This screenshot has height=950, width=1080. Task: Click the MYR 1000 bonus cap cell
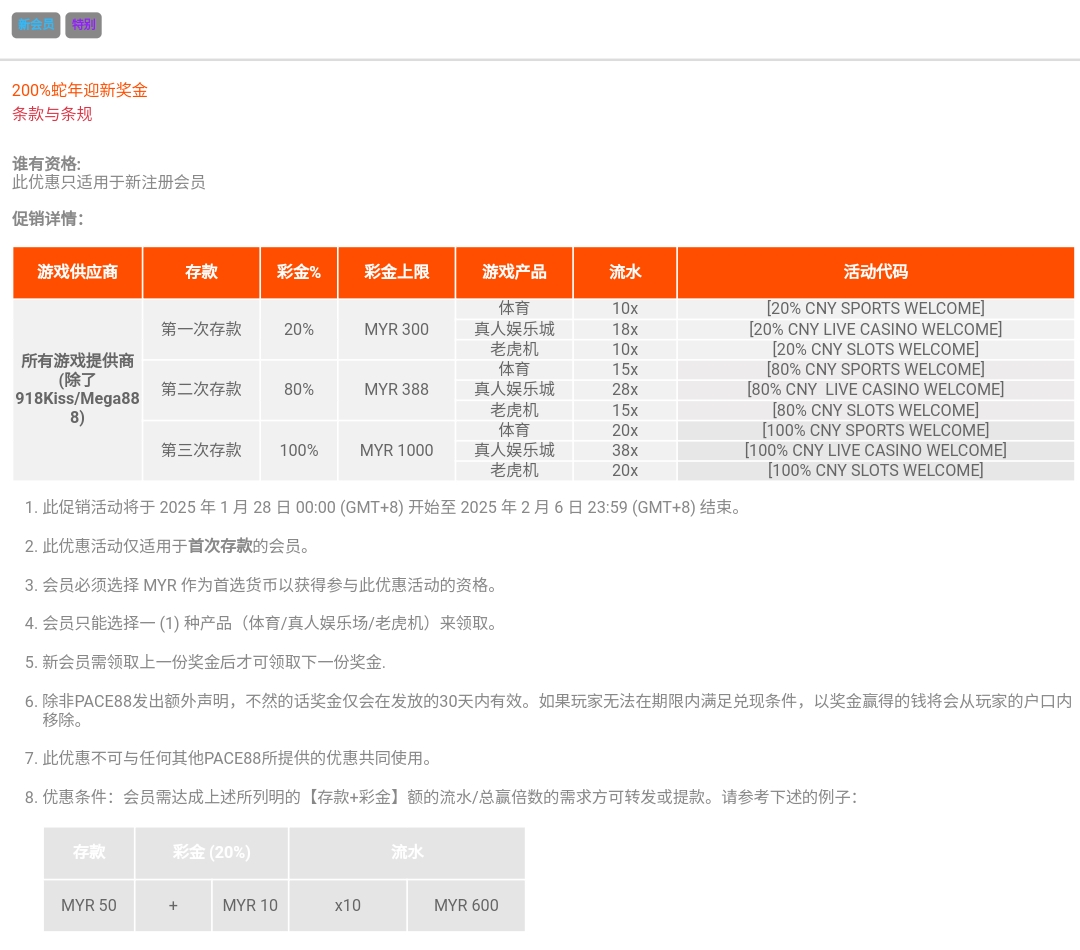396,450
